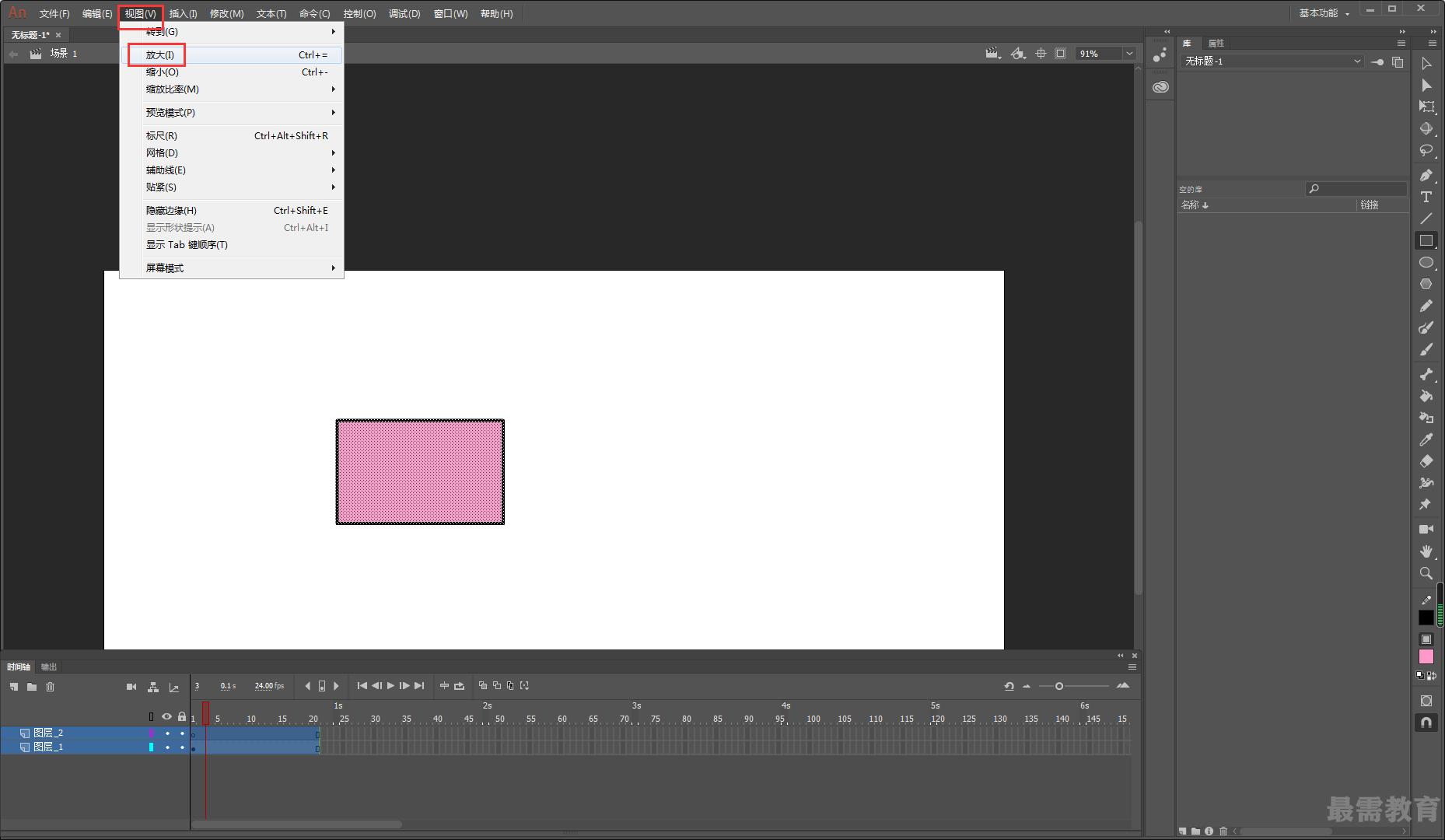Select the 3D Rotation tool
This screenshot has height=840, width=1445.
[x=1426, y=129]
